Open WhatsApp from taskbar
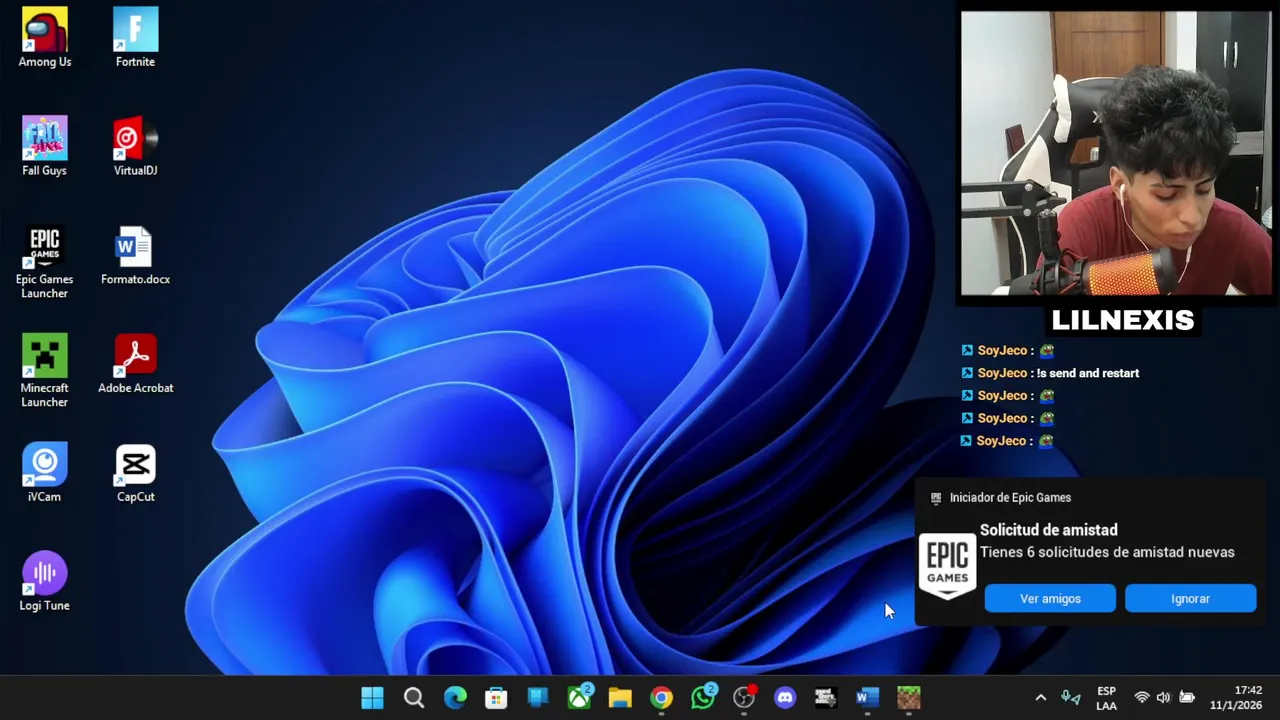The width and height of the screenshot is (1280, 720). [703, 697]
